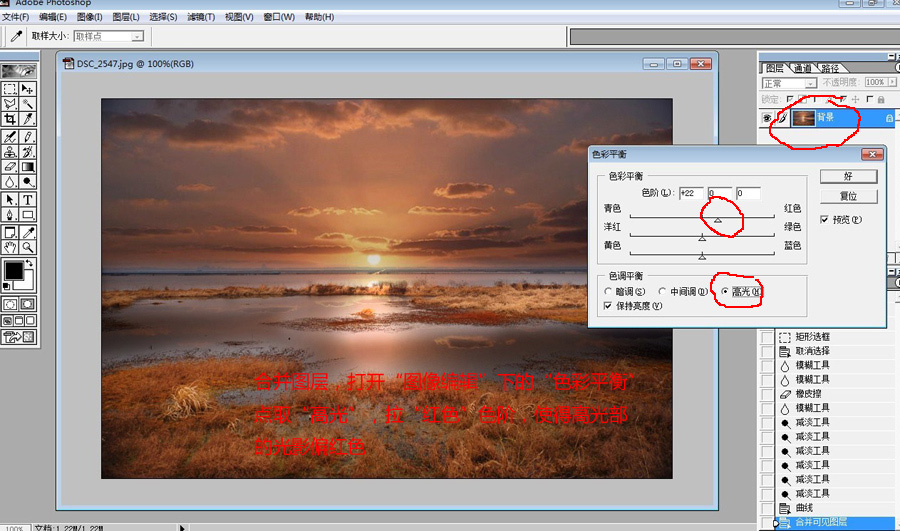Screen dimensions: 900x531
Task: Select the Polygonal Lasso tool
Action: tap(10, 104)
